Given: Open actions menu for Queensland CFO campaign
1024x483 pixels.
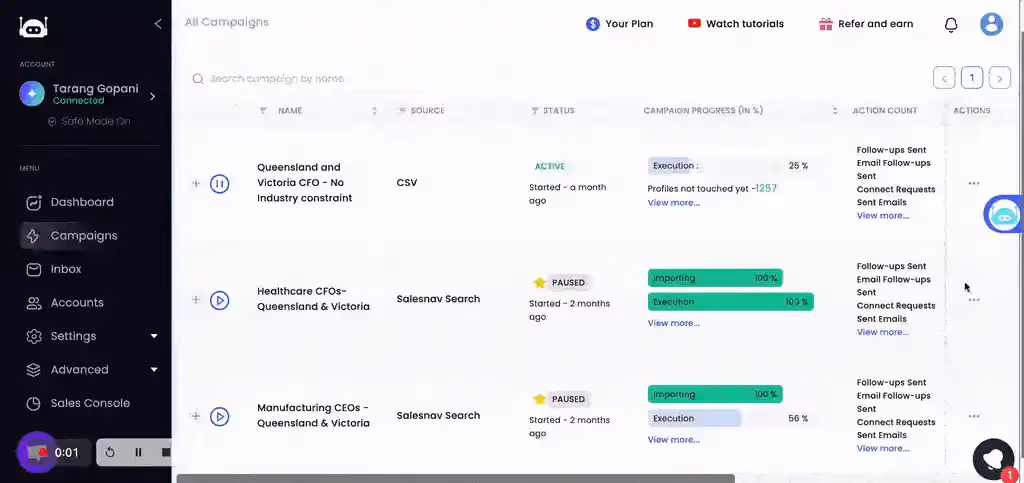Looking at the screenshot, I should point(974,183).
